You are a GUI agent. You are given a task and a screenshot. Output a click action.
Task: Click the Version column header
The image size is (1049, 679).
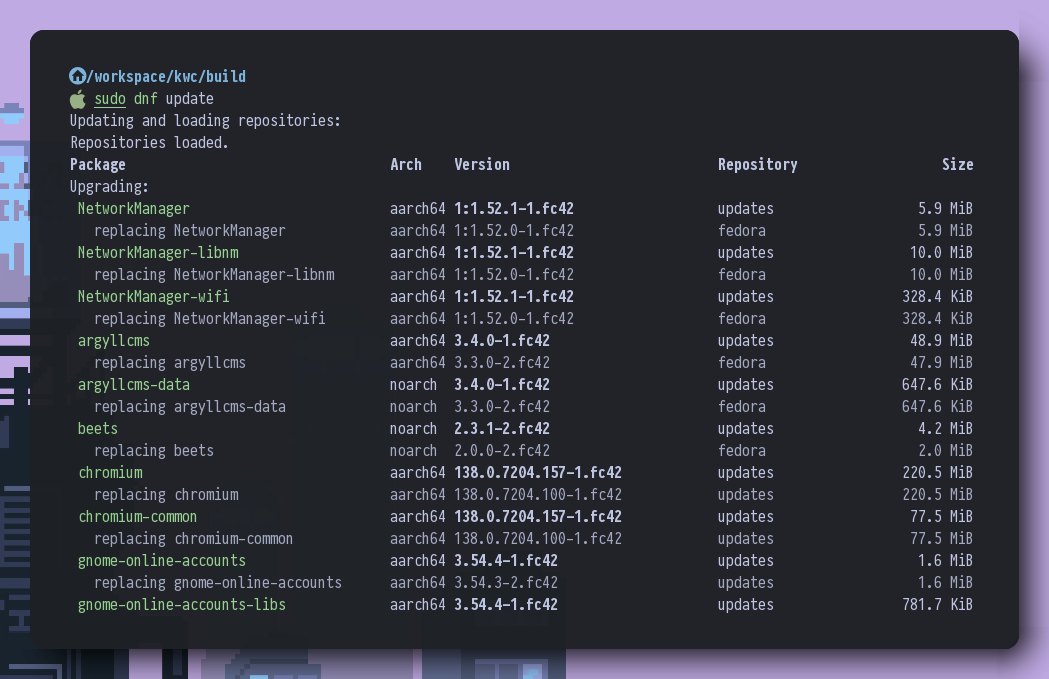(482, 165)
